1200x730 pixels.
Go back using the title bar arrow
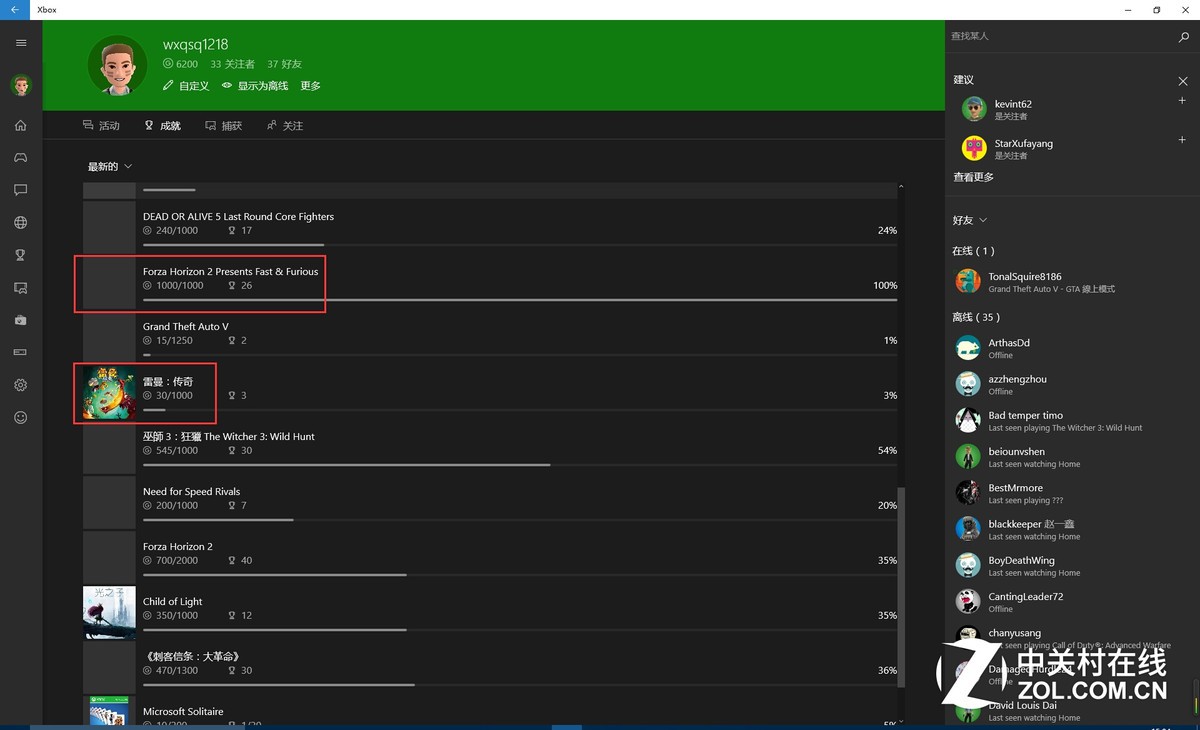coord(14,10)
